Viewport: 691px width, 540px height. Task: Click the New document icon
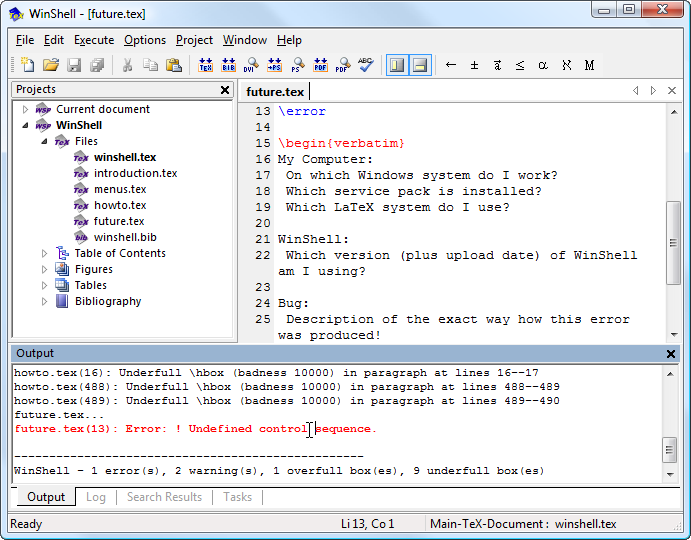(x=28, y=65)
